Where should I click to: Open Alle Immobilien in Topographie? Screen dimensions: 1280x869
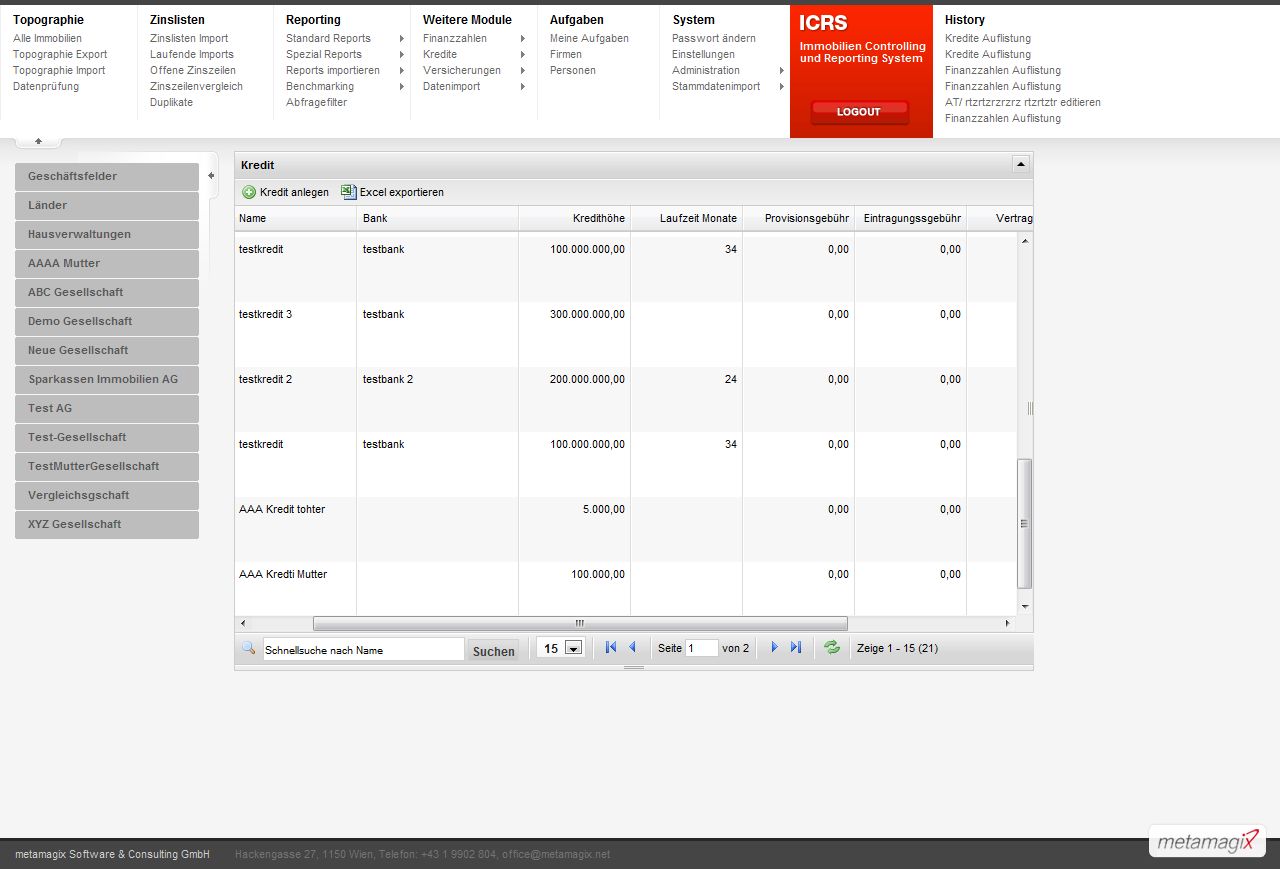click(47, 39)
